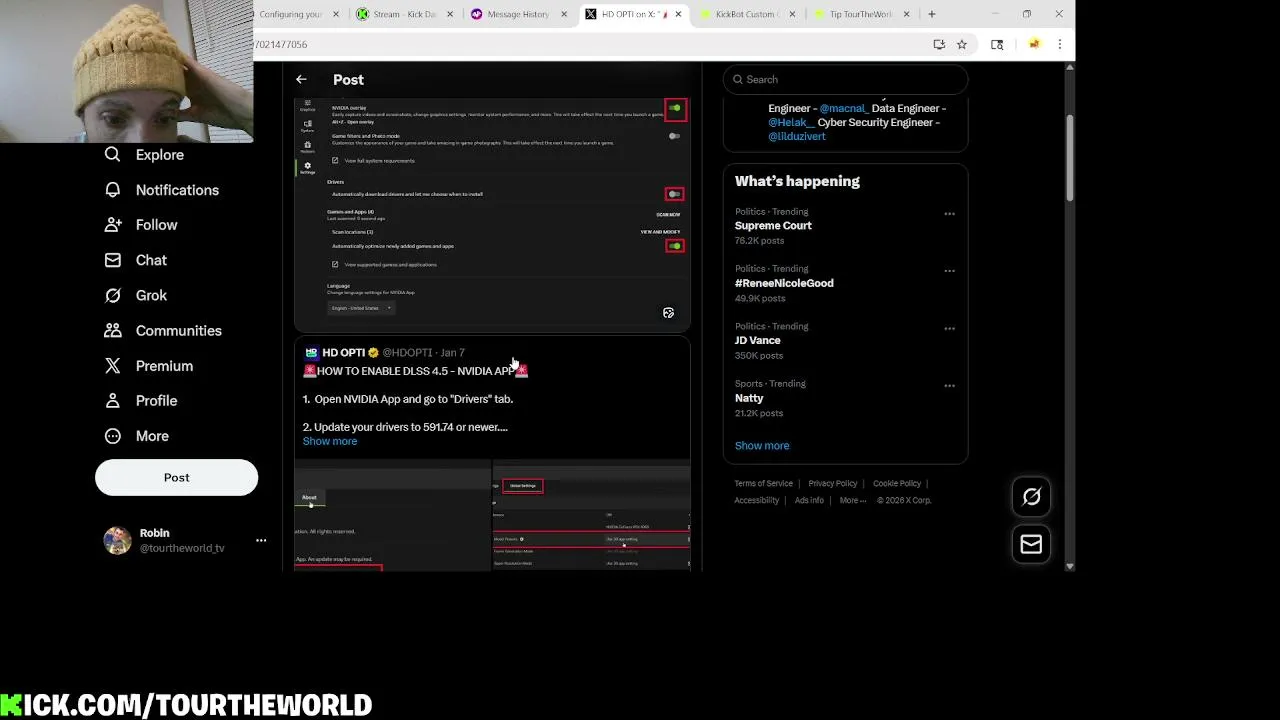Image resolution: width=1280 pixels, height=720 pixels.
Task: Open the Supreme Court trending topic
Action: (x=773, y=226)
